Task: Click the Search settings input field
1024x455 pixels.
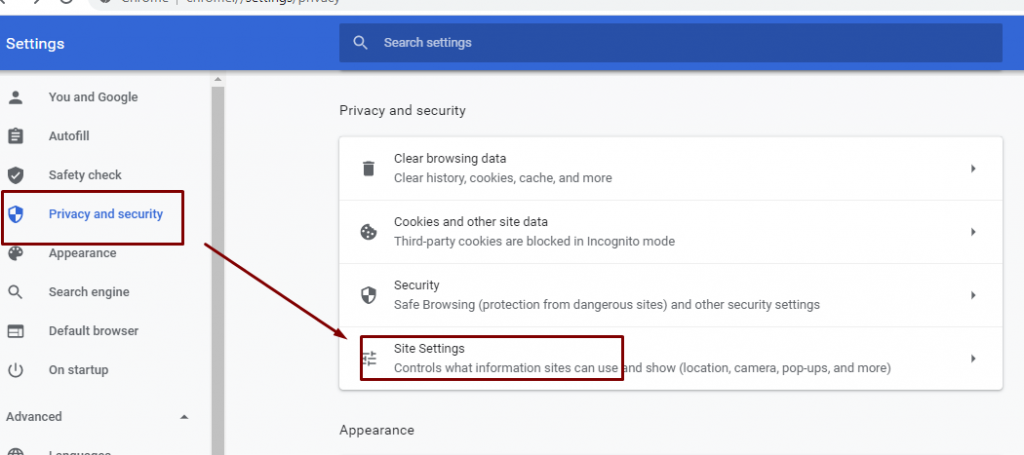Action: [x=680, y=43]
